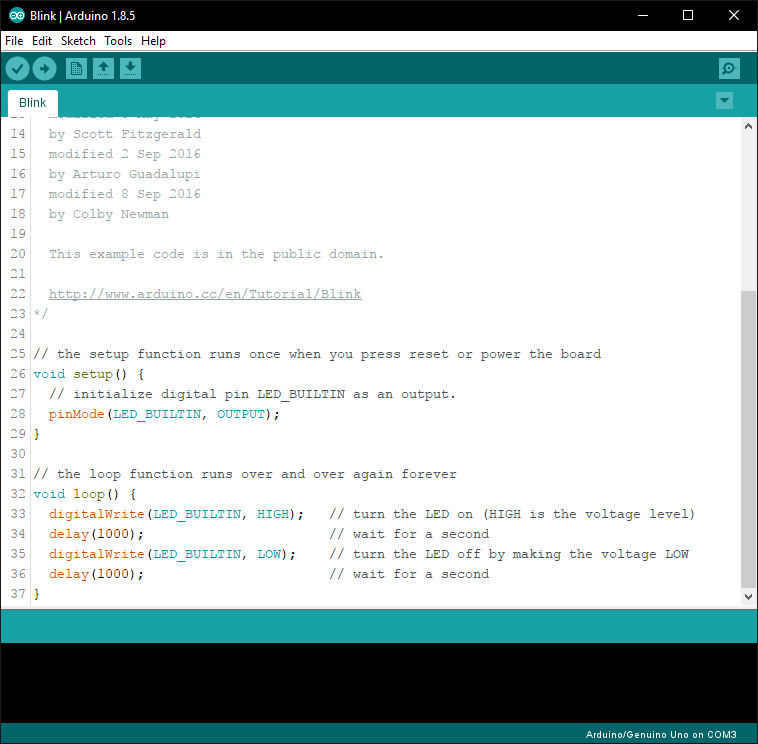Click closing brace on line 29
The image size is (758, 744).
[37, 434]
